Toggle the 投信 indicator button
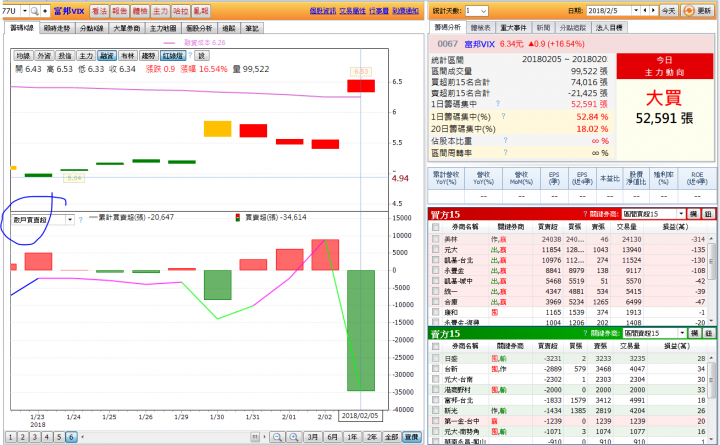Screen dimensions: 720x445 (x=65, y=56)
